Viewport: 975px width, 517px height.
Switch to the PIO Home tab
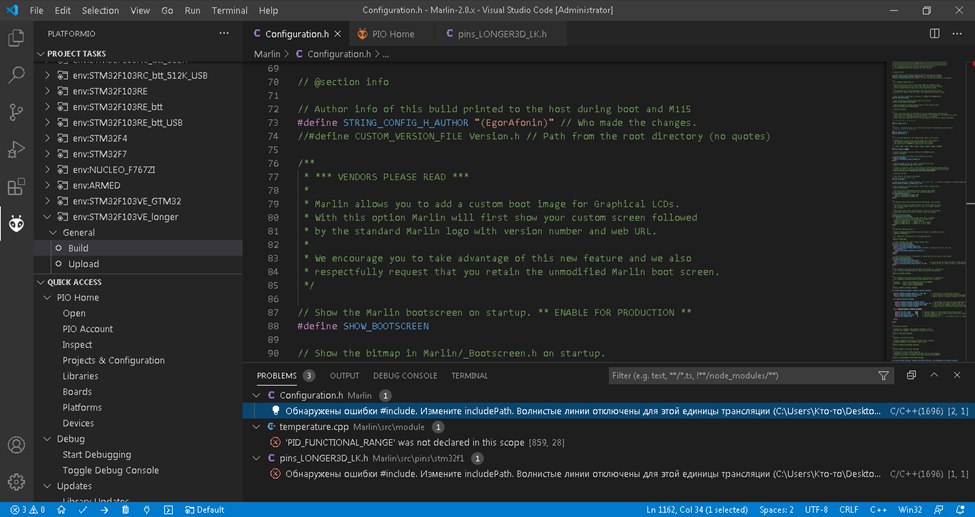392,34
